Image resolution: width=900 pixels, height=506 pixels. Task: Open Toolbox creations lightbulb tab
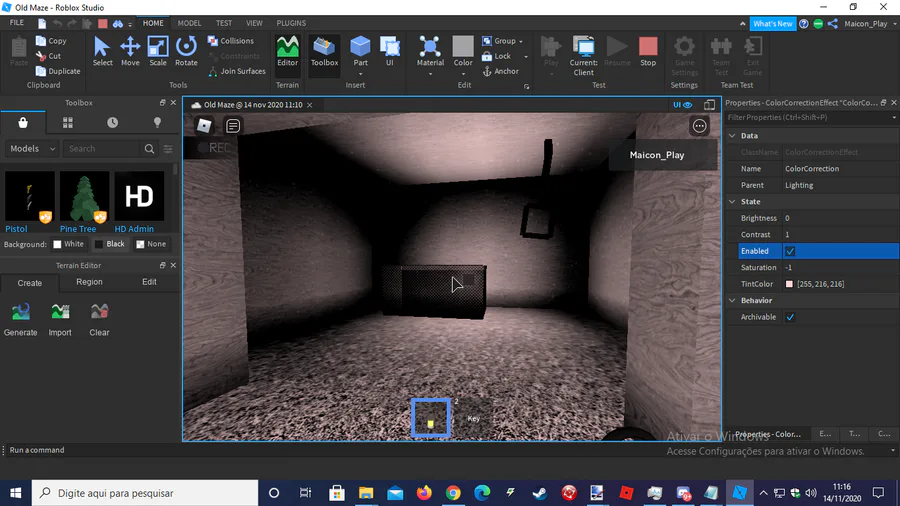[157, 122]
